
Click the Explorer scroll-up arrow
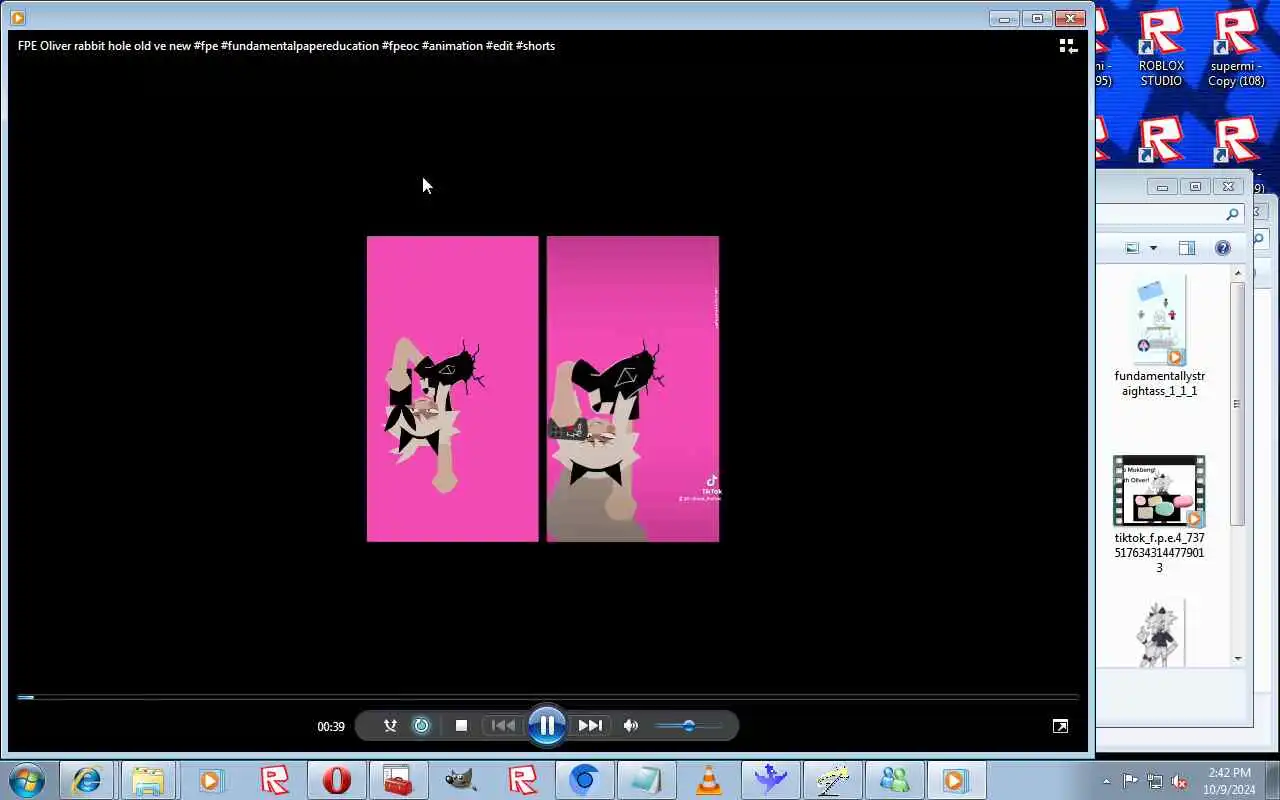coord(1238,273)
